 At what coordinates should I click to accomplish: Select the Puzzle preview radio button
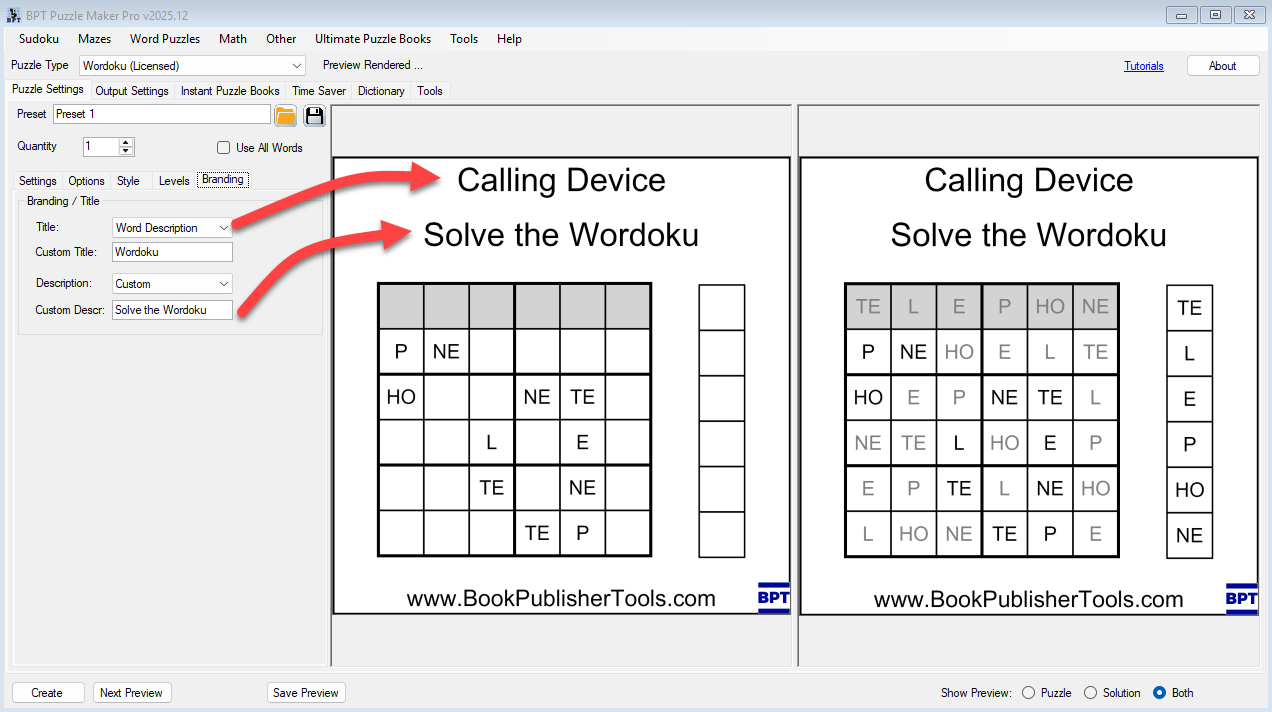[1028, 693]
